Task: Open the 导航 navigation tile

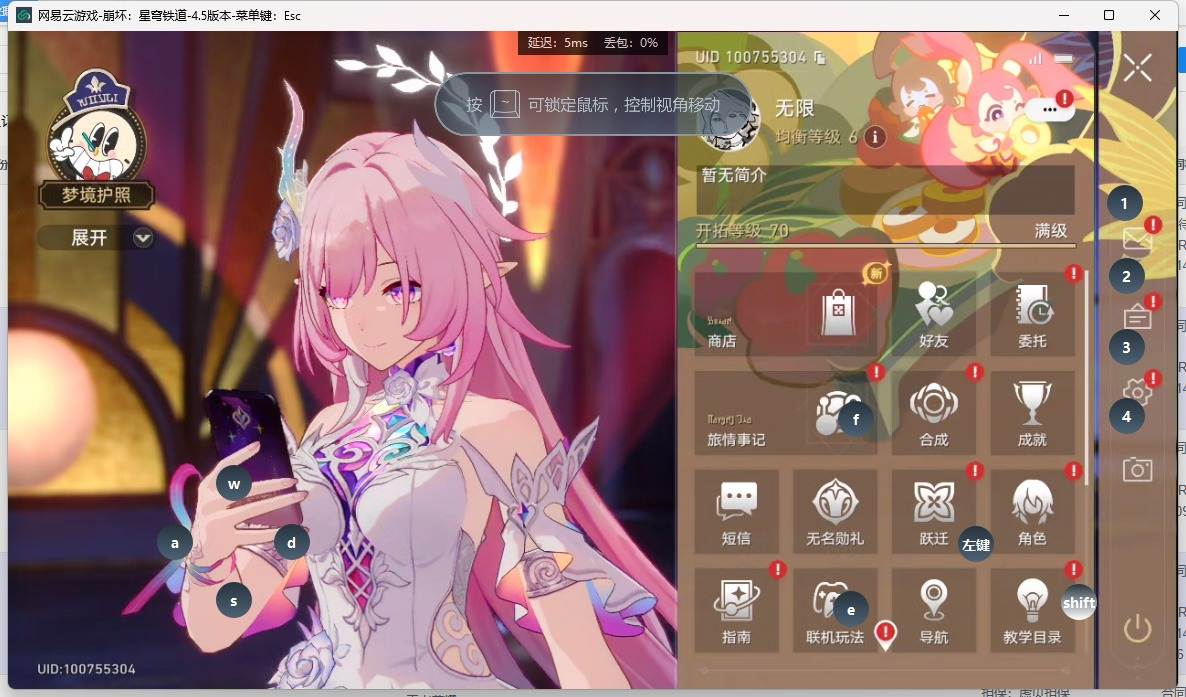Action: (933, 610)
